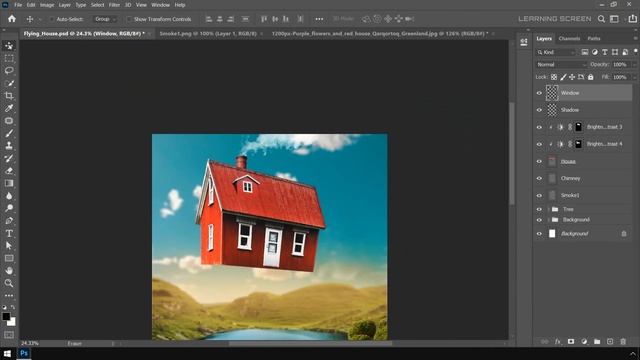
Task: Select the Hand tool
Action: (9, 271)
